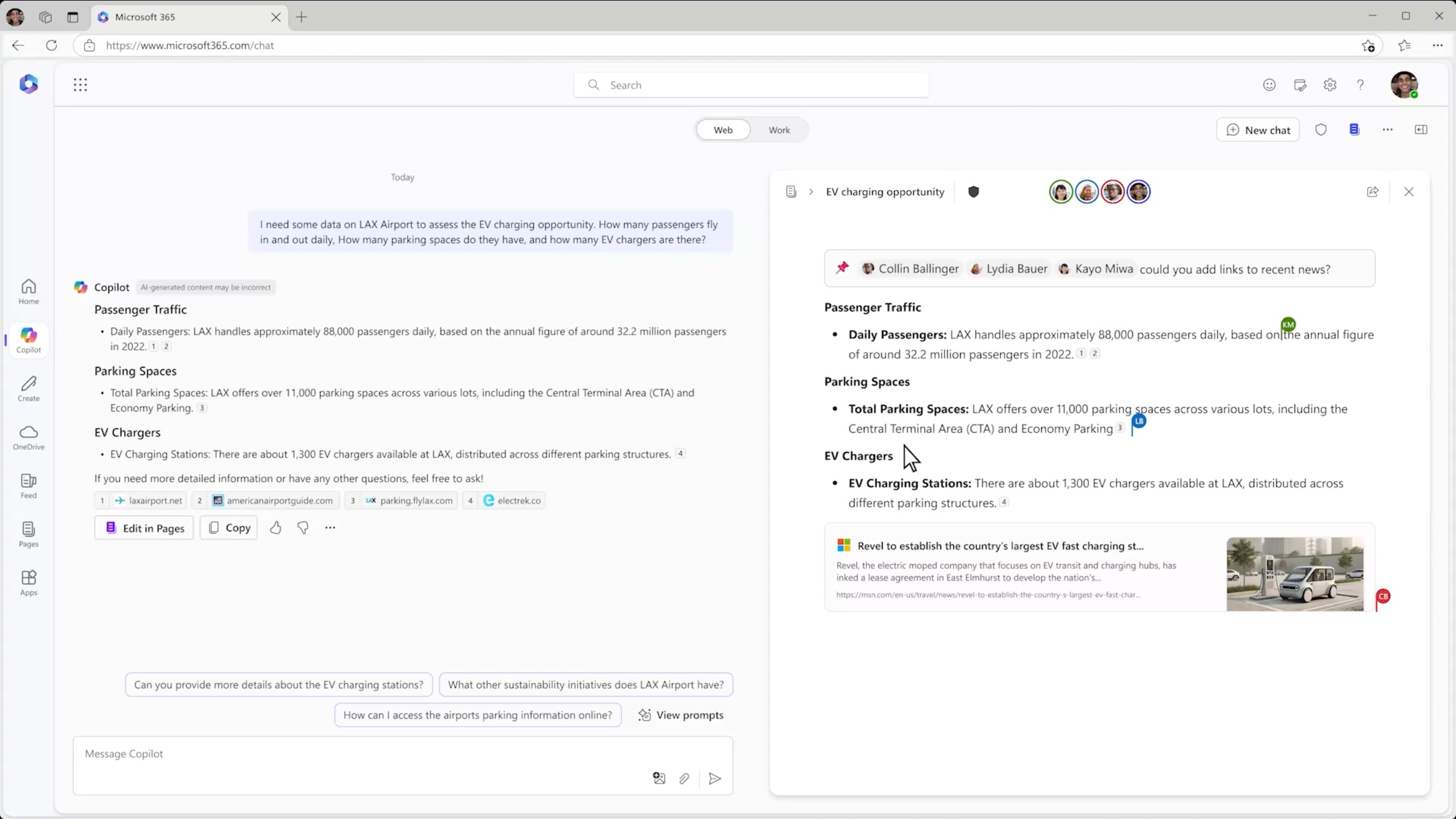Screen dimensions: 1456x819
Task: Open OneDrive from sidebar icon
Action: (x=28, y=432)
